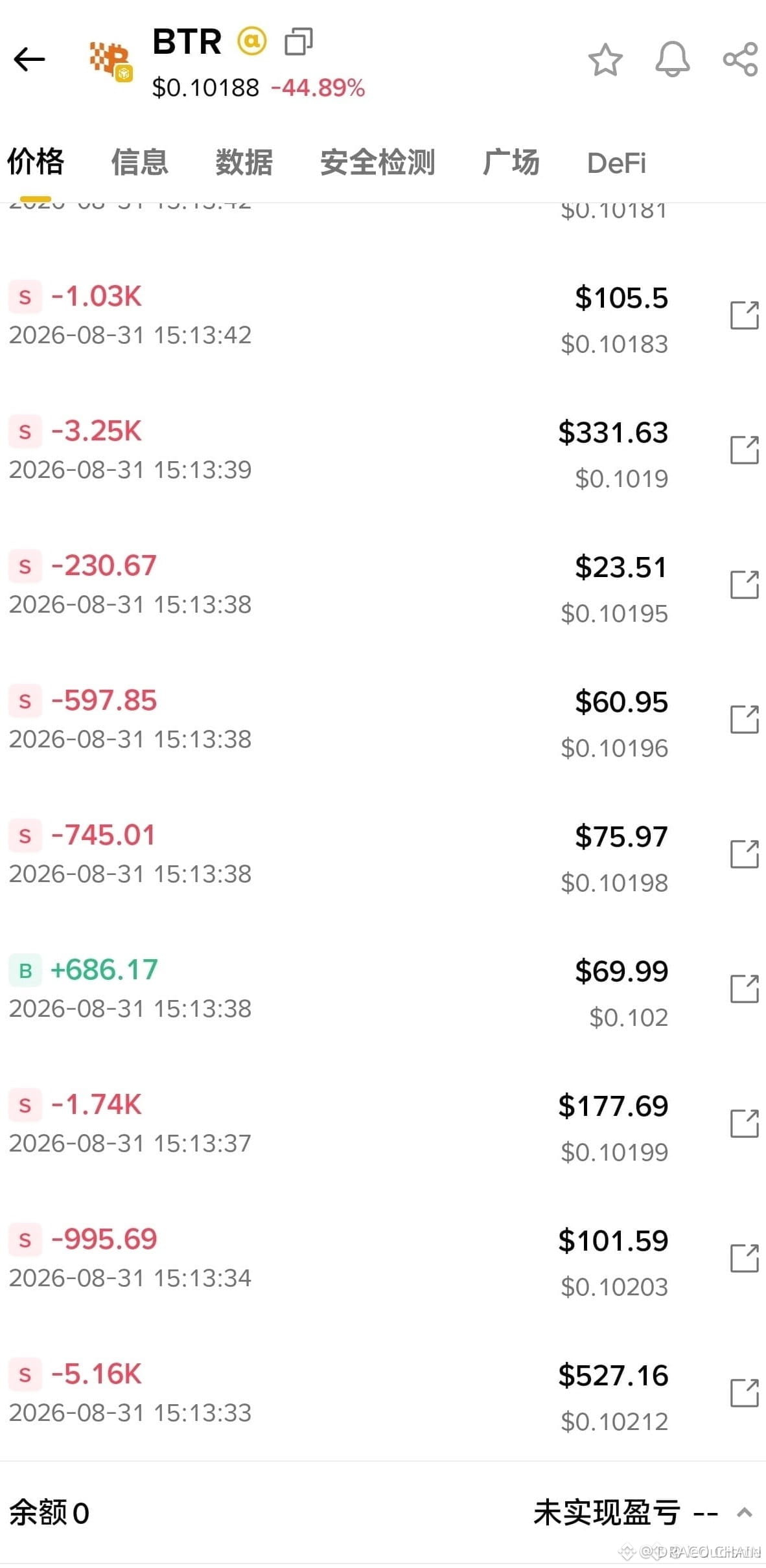Open explorer link for $23.51 trade
This screenshot has width=766, height=1568.
pos(744,585)
